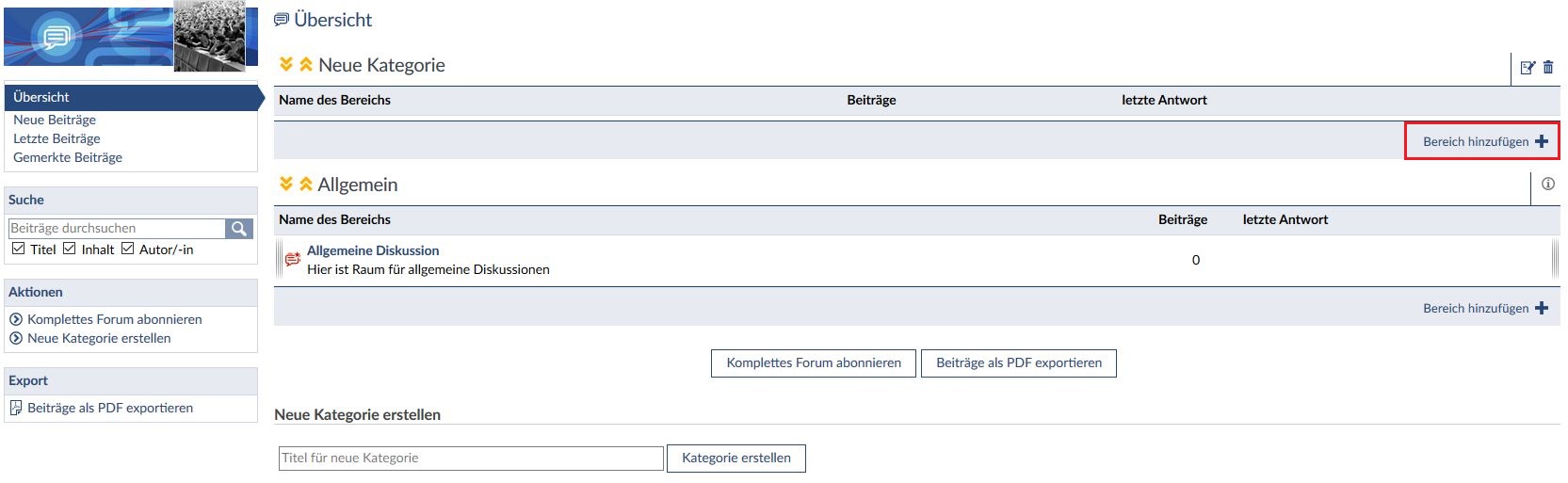Focus the Titel für neue Kategorie field
The image size is (1568, 483).
[x=471, y=459]
